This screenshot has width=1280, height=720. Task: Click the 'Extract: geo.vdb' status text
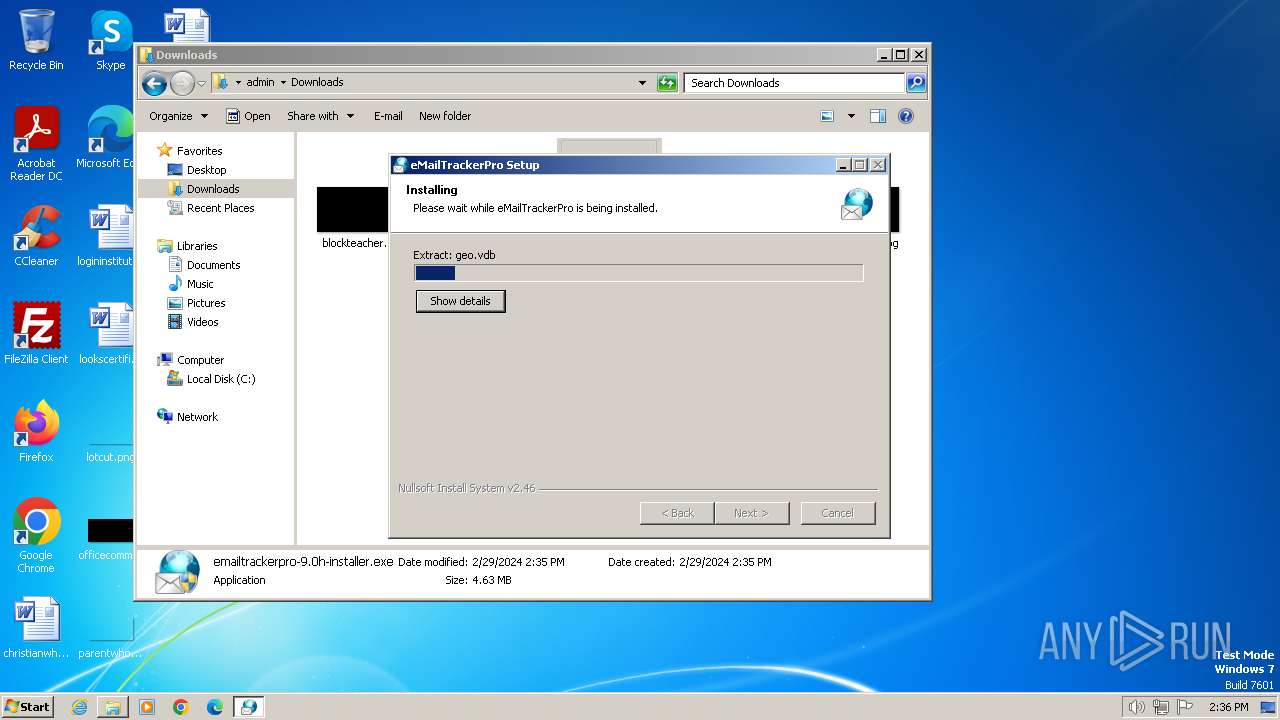455,255
